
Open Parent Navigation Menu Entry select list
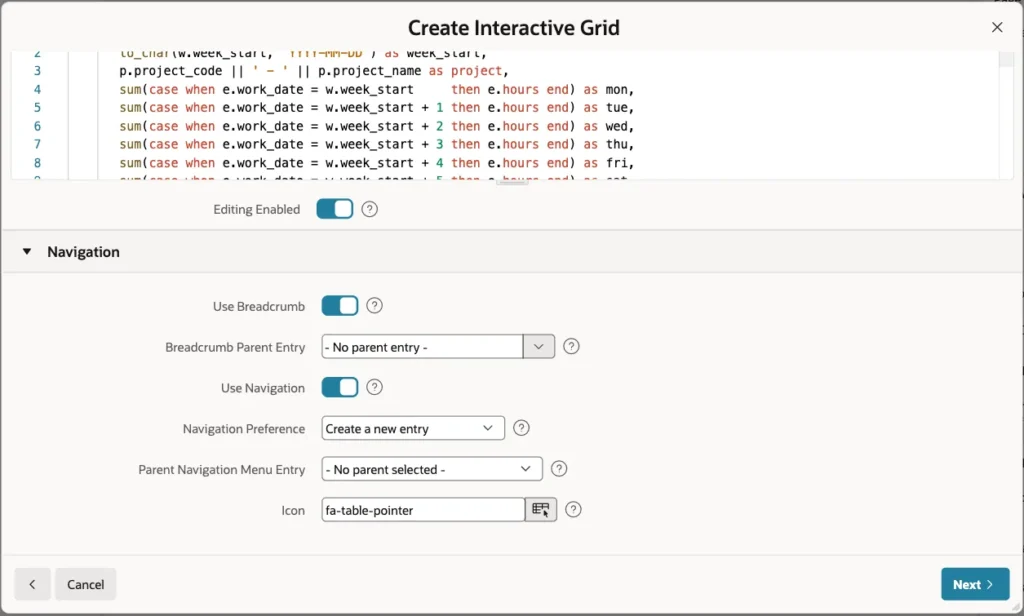[x=432, y=469]
